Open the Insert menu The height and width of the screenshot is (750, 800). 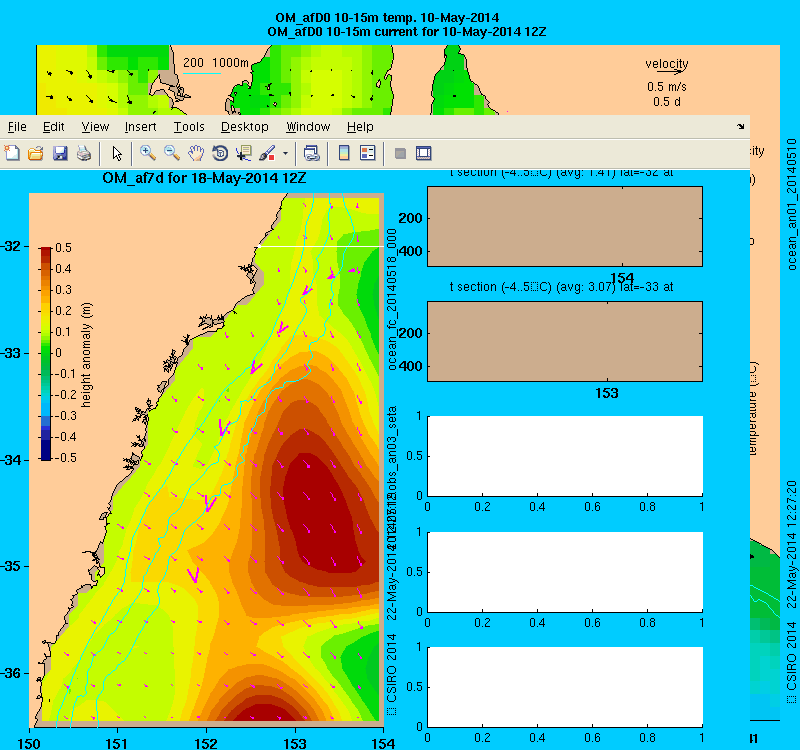[140, 127]
